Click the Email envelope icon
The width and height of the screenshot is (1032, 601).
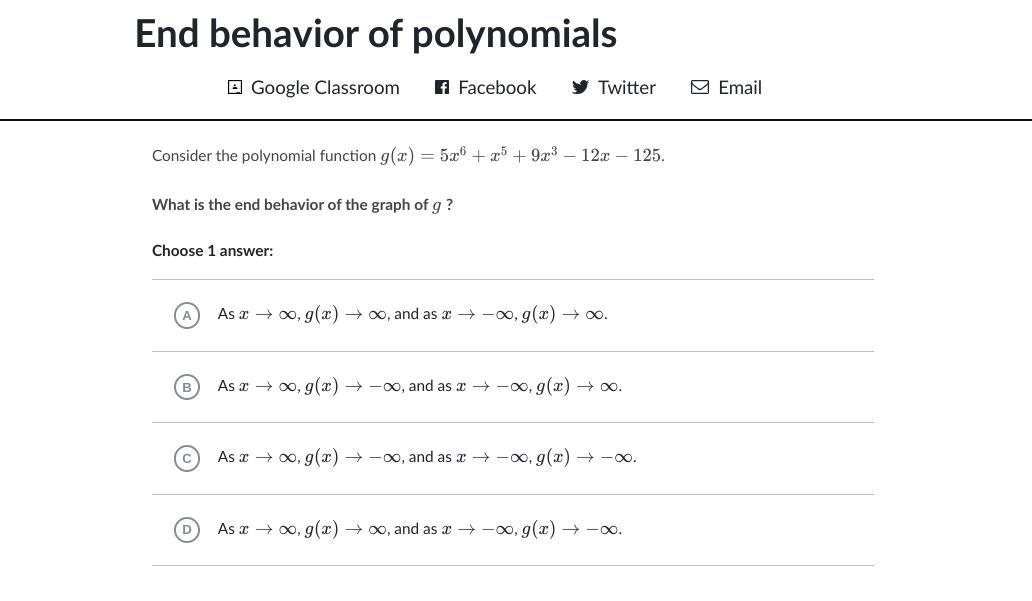pyautogui.click(x=700, y=88)
